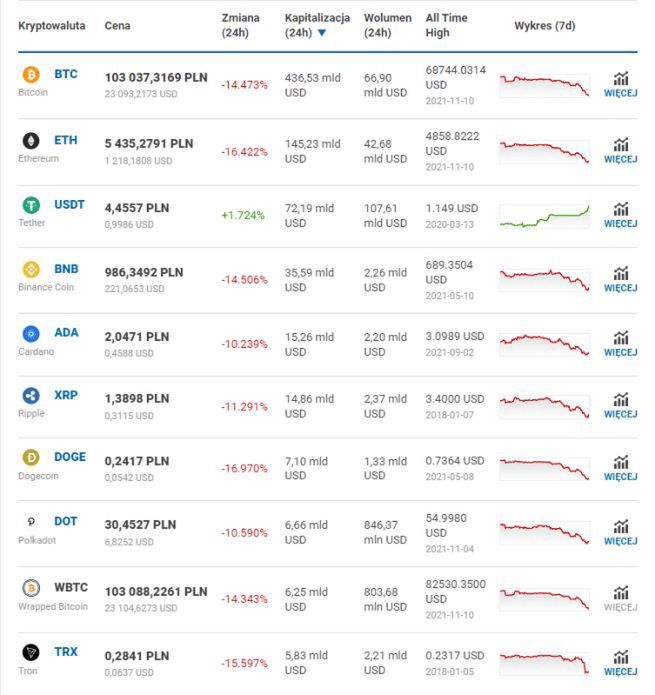The width and height of the screenshot is (655, 695).
Task: Sort by Kapitalizacja descending arrow
Action: [322, 33]
